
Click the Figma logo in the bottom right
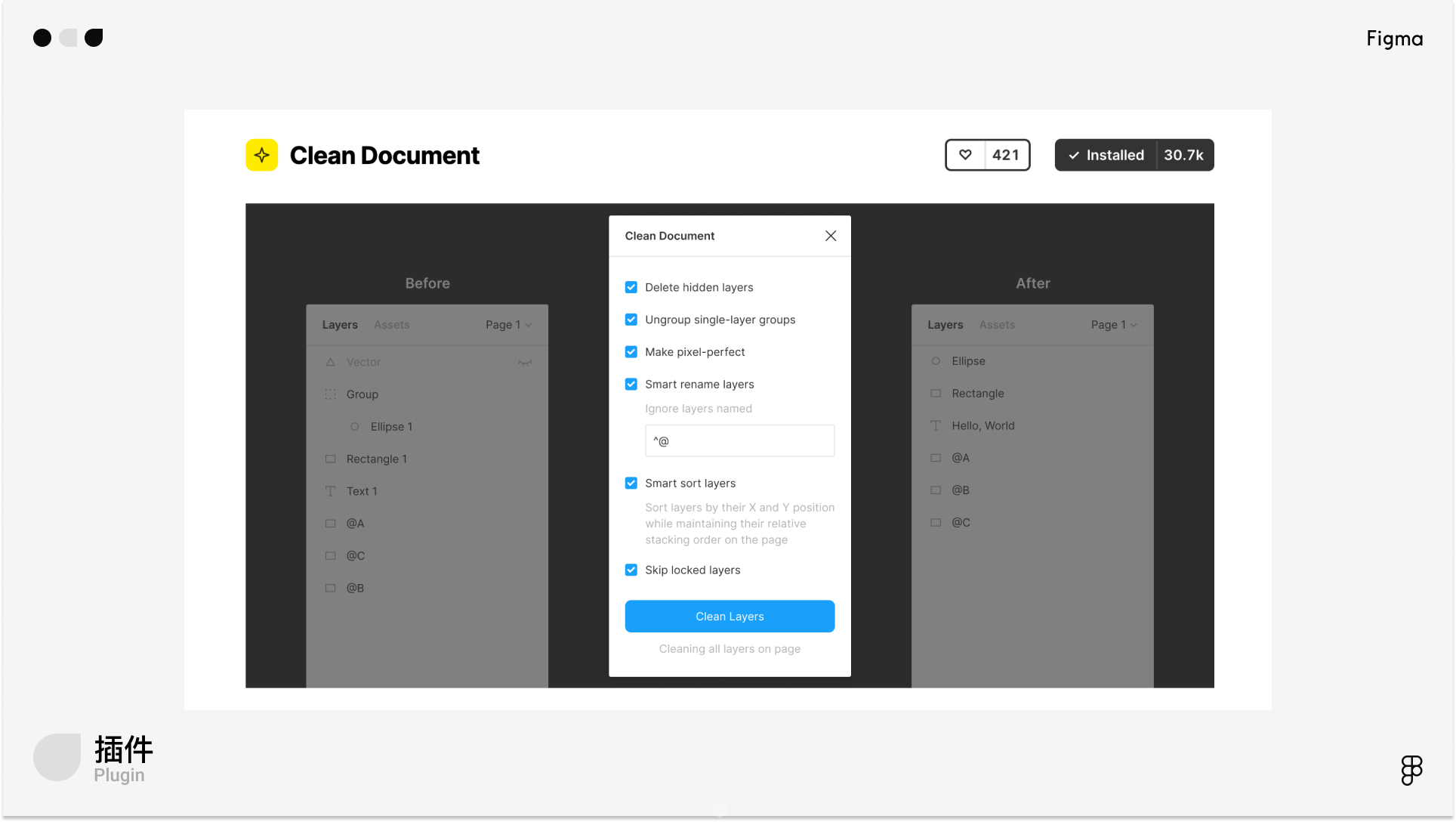(x=1411, y=770)
